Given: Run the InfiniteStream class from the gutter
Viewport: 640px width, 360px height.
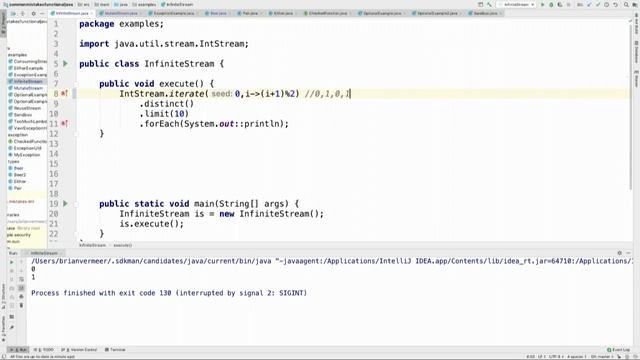Looking at the screenshot, I should pos(65,64).
